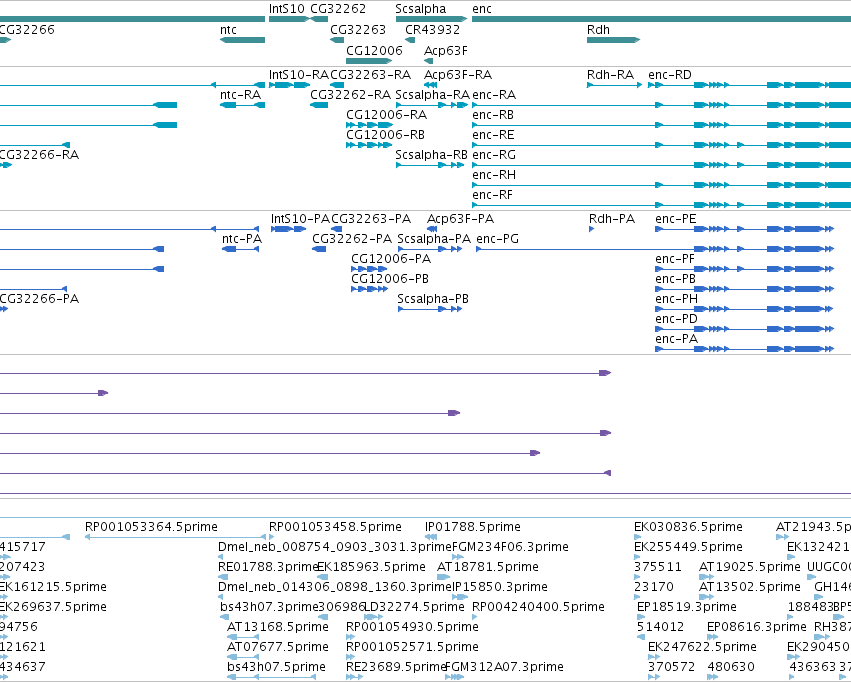Click the CG12006 gene label
This screenshot has height=682, width=851.
[374, 50]
